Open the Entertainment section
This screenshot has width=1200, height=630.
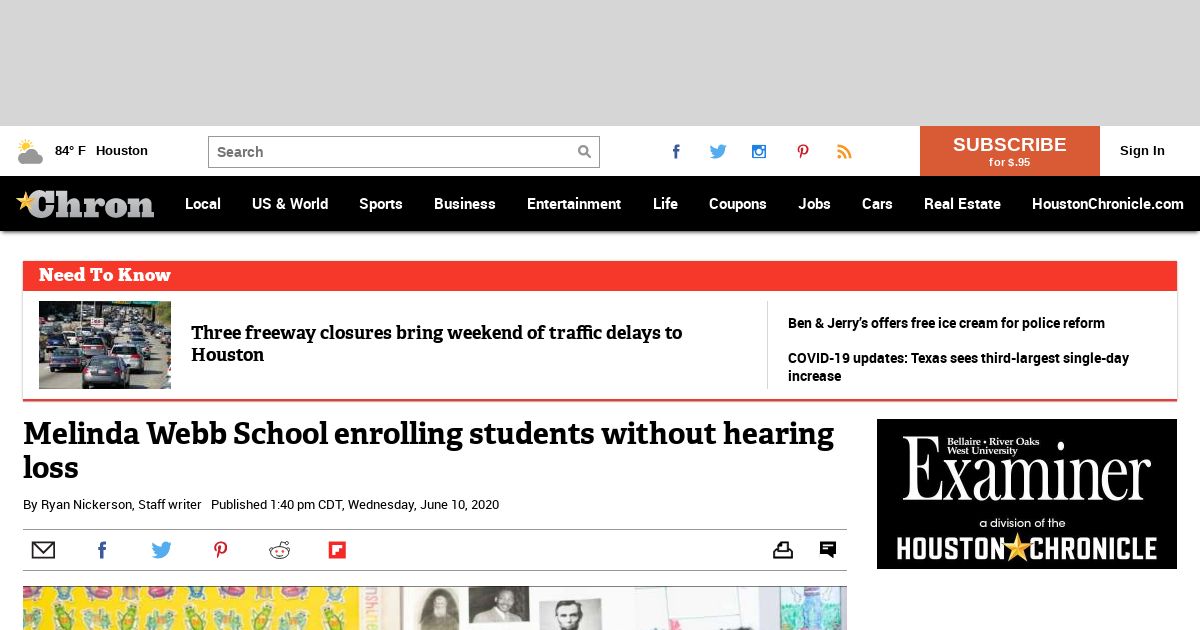click(574, 204)
